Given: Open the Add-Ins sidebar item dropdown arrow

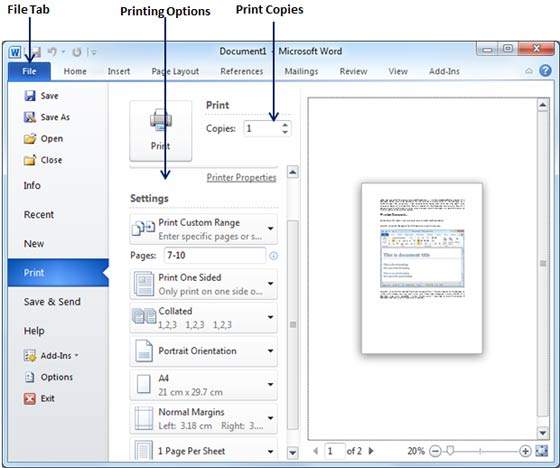Looking at the screenshot, I should (76, 356).
